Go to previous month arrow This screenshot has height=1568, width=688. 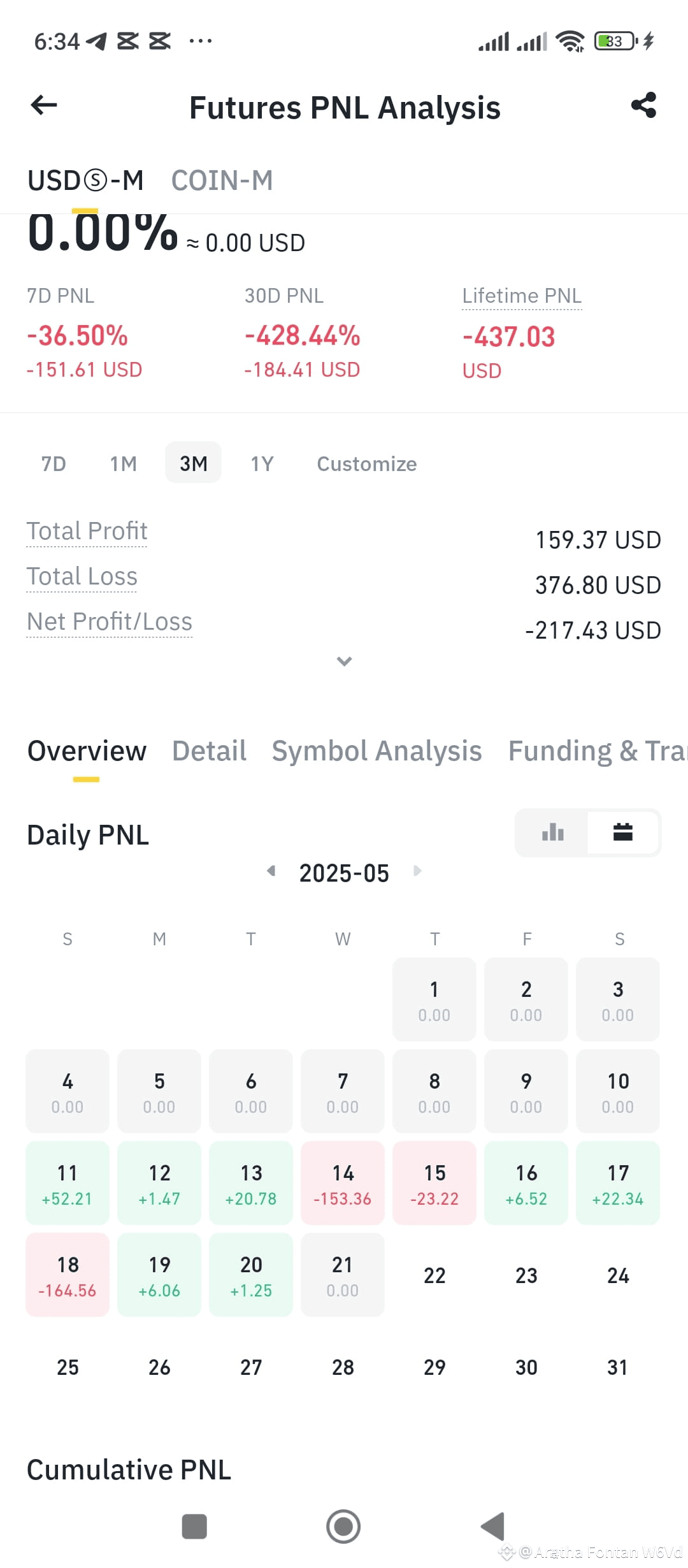[x=271, y=871]
